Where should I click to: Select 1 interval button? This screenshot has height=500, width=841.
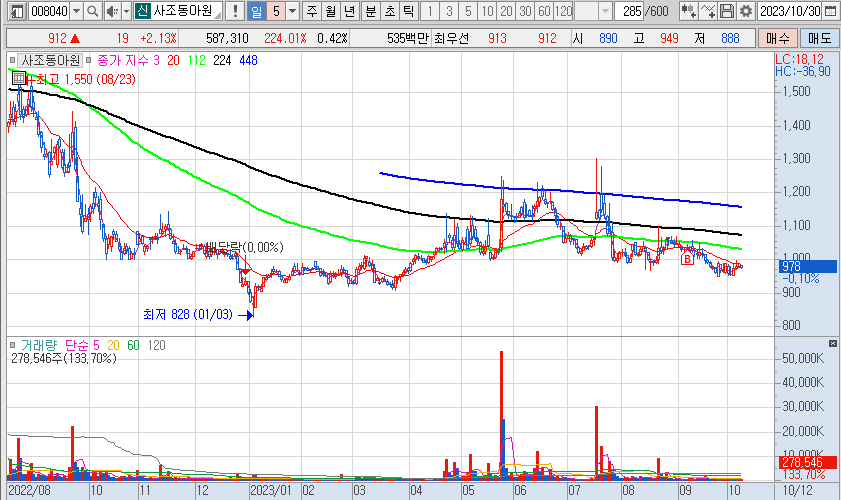(430, 11)
